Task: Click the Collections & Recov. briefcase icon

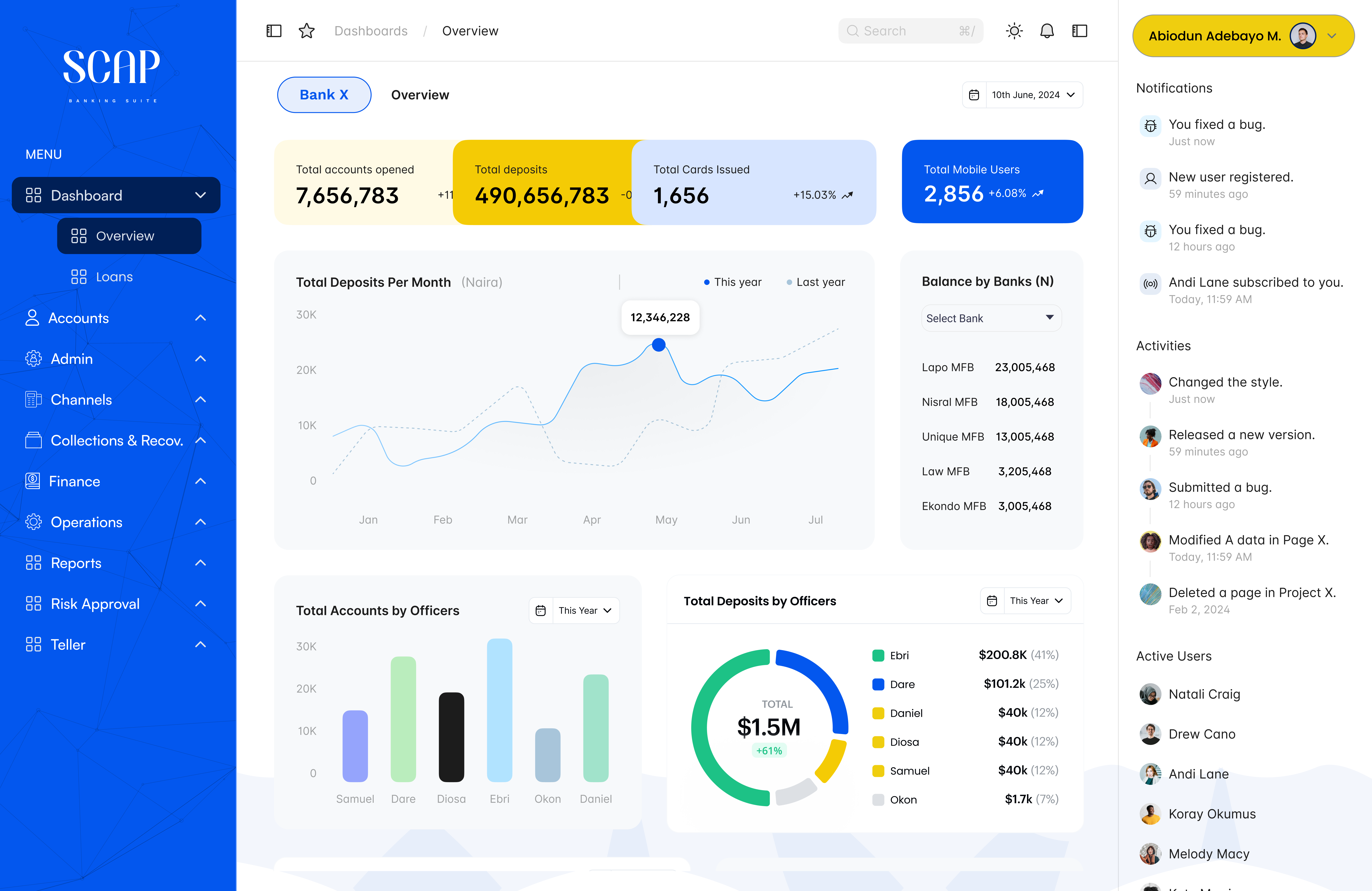Action: coord(33,440)
